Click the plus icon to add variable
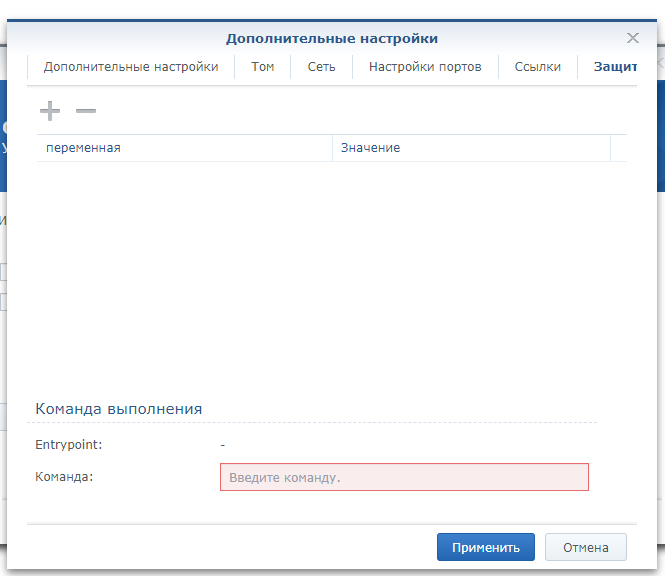 click(50, 111)
